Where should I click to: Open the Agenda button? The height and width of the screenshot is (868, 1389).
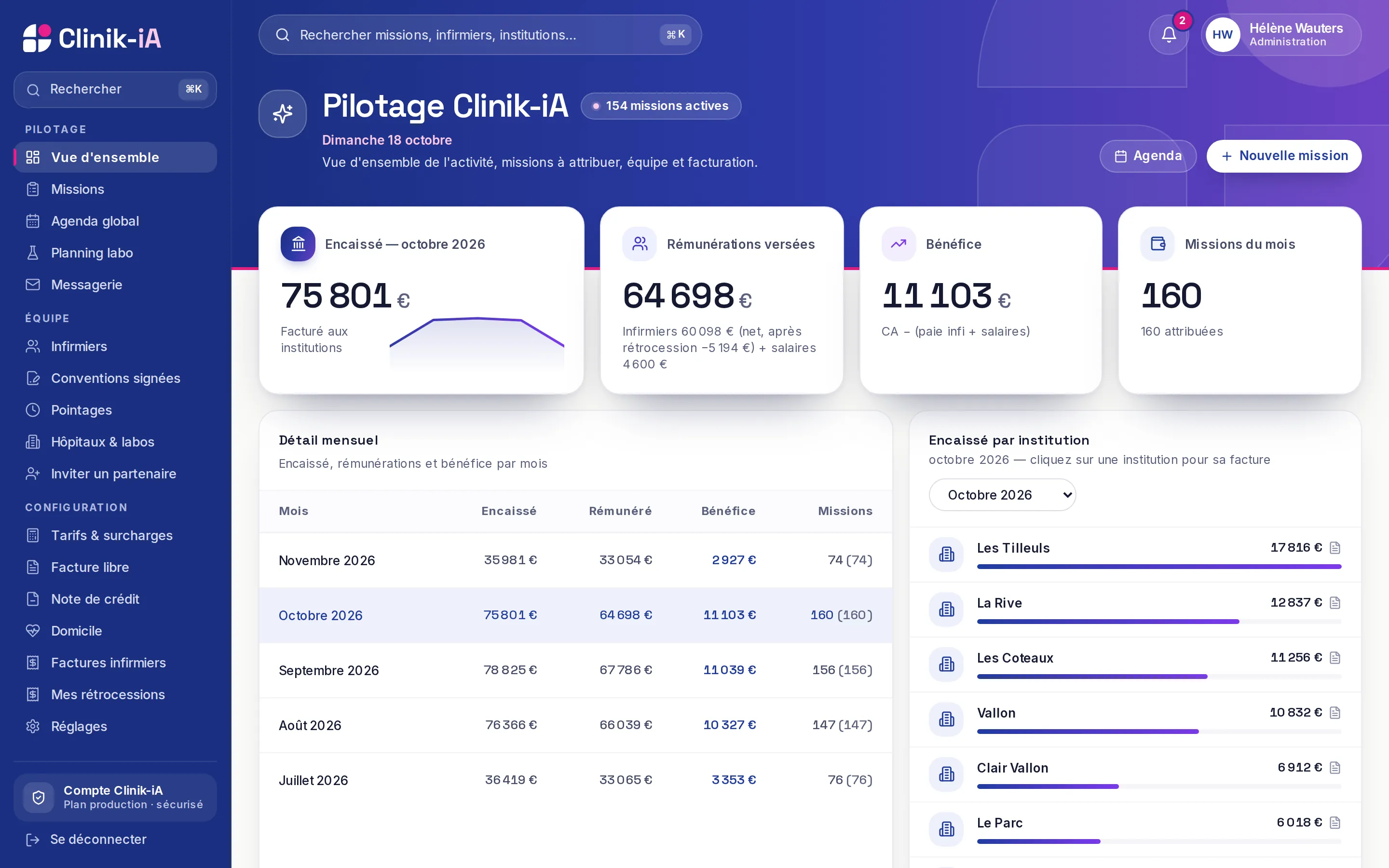[x=1148, y=156]
